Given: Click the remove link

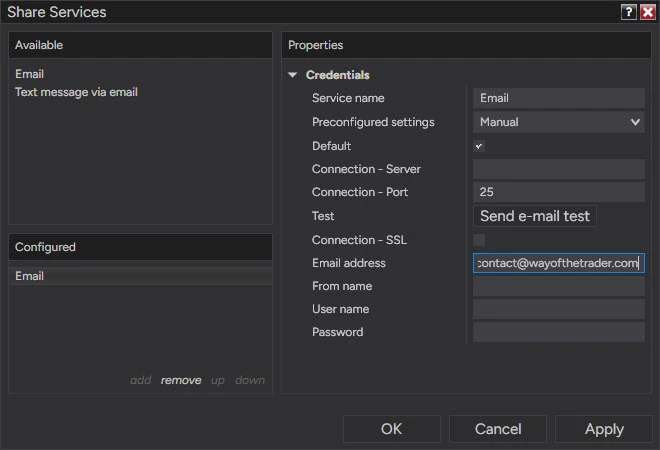Looking at the screenshot, I should [x=181, y=380].
